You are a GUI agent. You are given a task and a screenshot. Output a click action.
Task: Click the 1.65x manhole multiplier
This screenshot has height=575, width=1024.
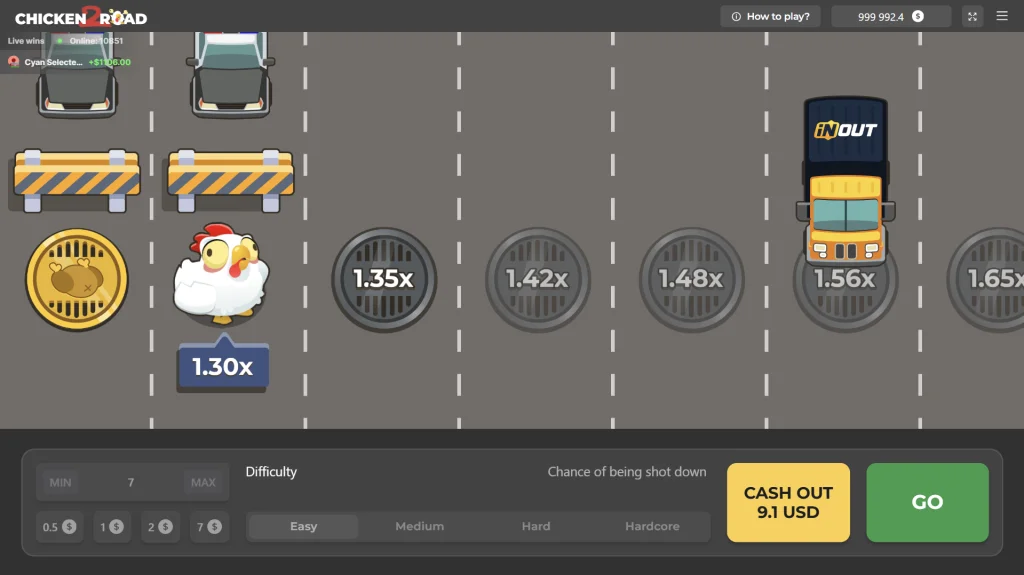986,280
